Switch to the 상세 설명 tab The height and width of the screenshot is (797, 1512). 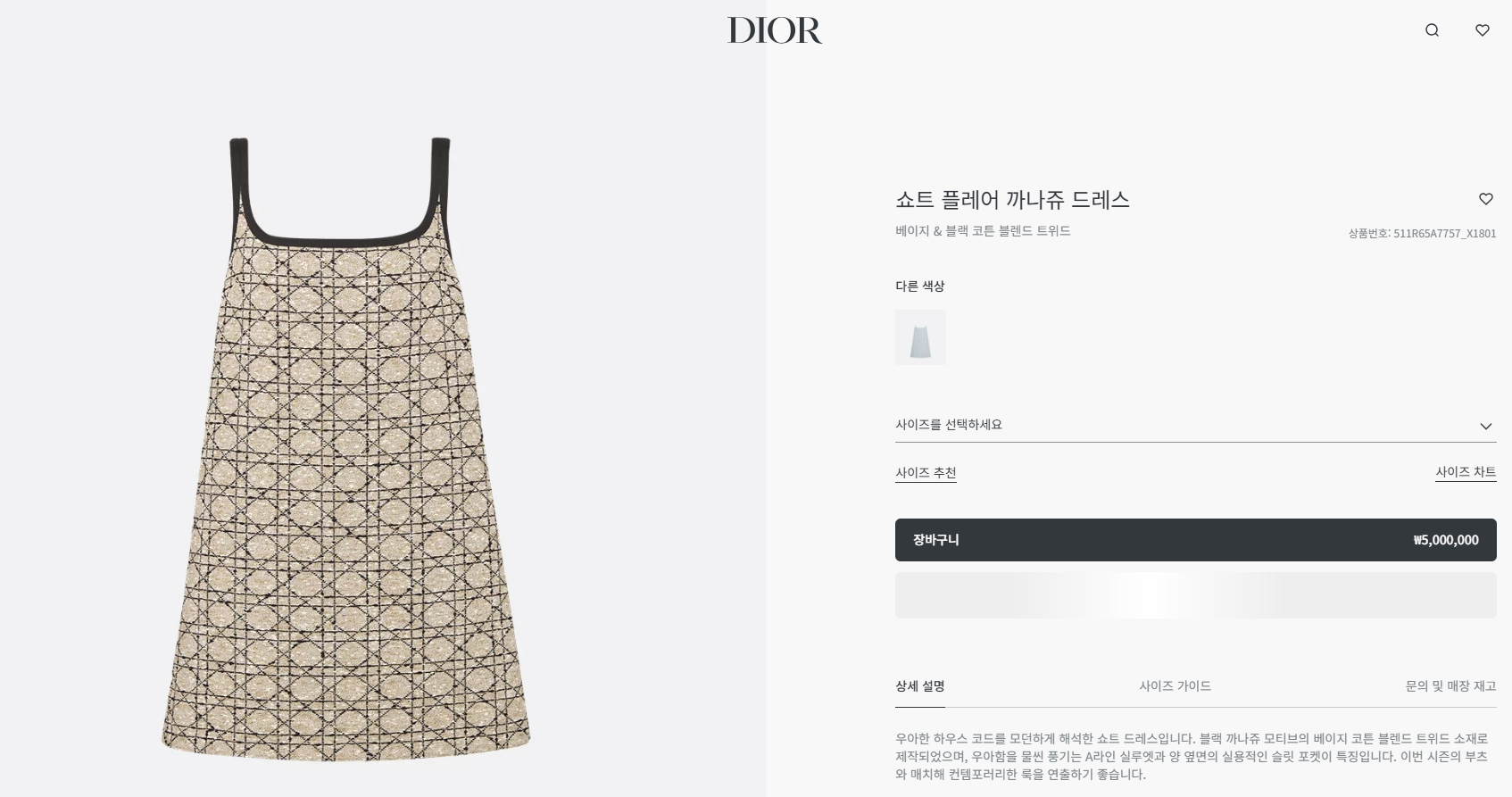click(x=919, y=685)
